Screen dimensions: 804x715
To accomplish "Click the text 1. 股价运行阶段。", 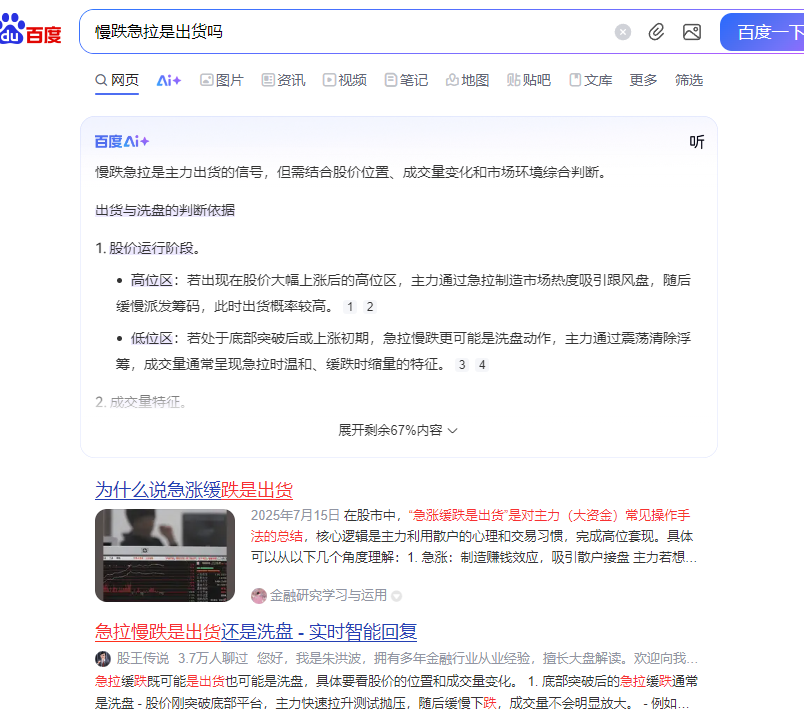I will click(x=148, y=248).
